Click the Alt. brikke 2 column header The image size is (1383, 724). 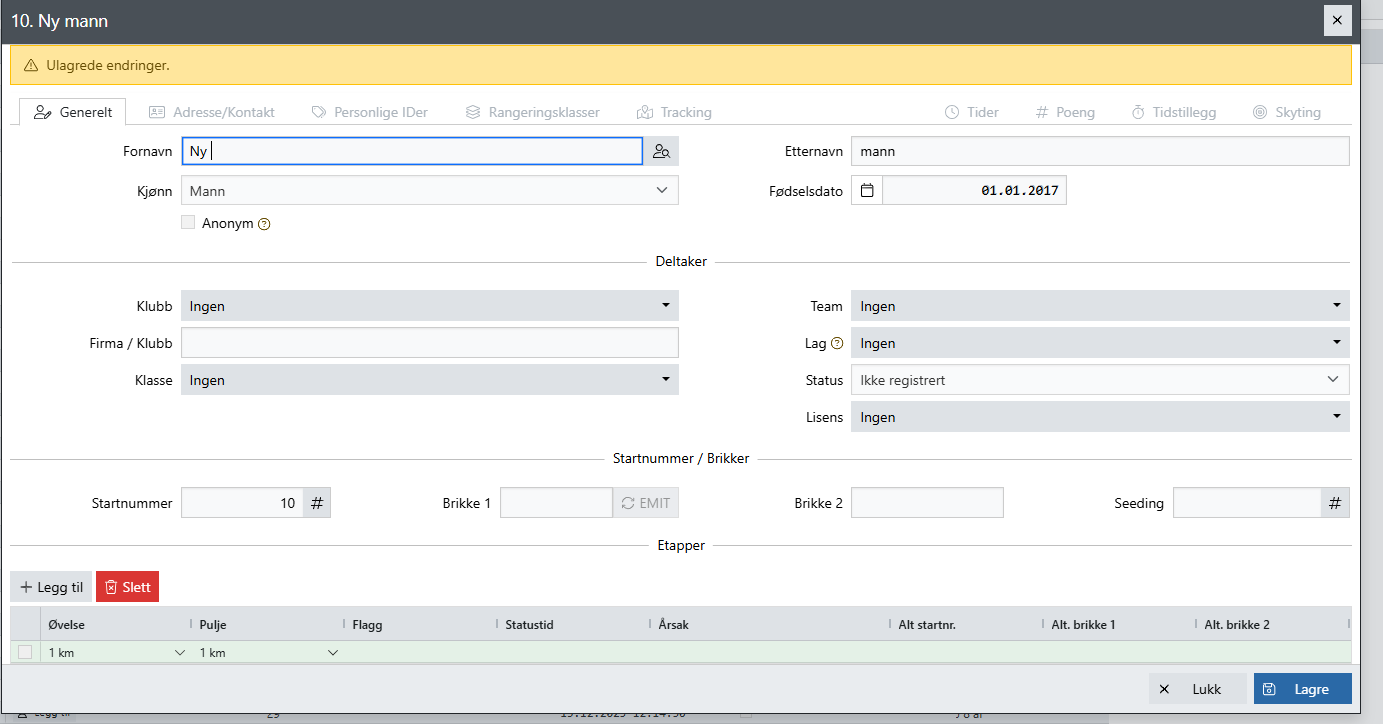click(x=1273, y=624)
